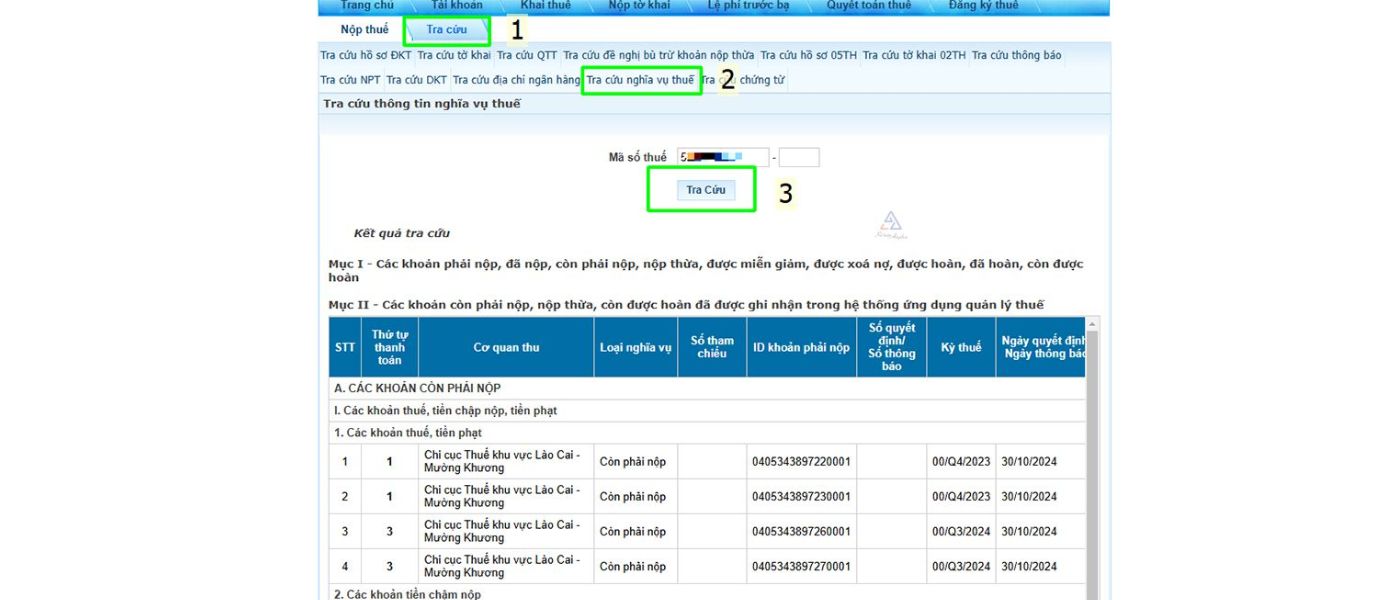Click '1. Các khoản thuế, tiền phạt' row

click(707, 432)
